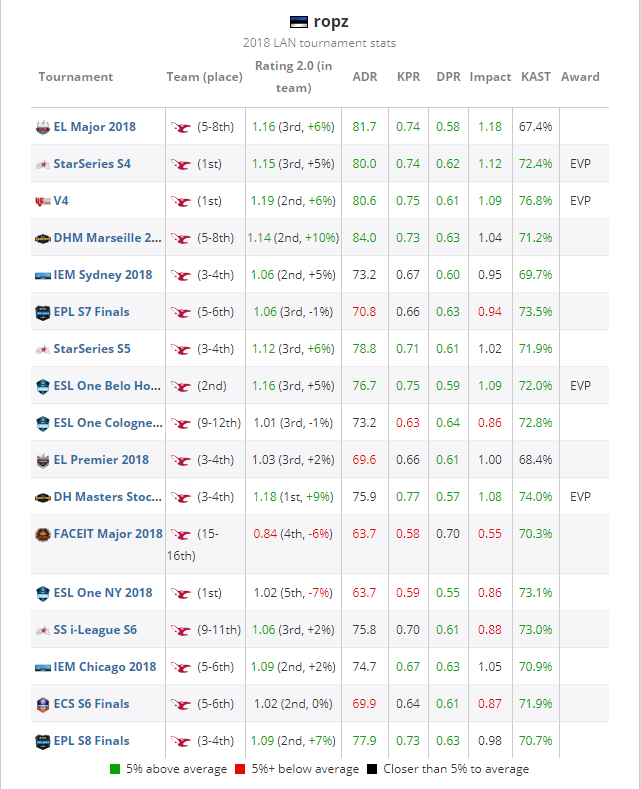Open the V4 tournament link

[x=61, y=201]
